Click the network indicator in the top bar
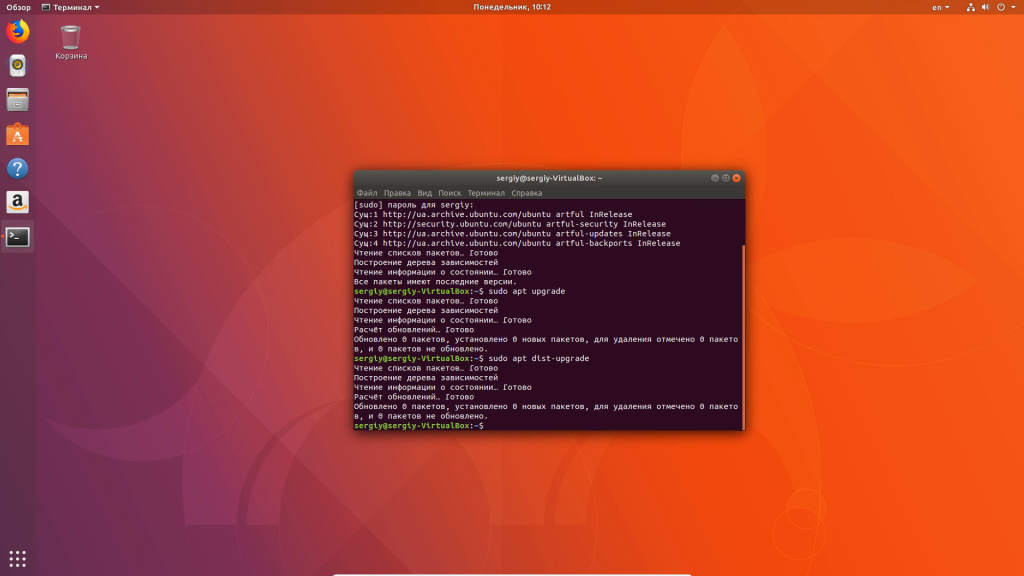The image size is (1024, 576). click(971, 7)
